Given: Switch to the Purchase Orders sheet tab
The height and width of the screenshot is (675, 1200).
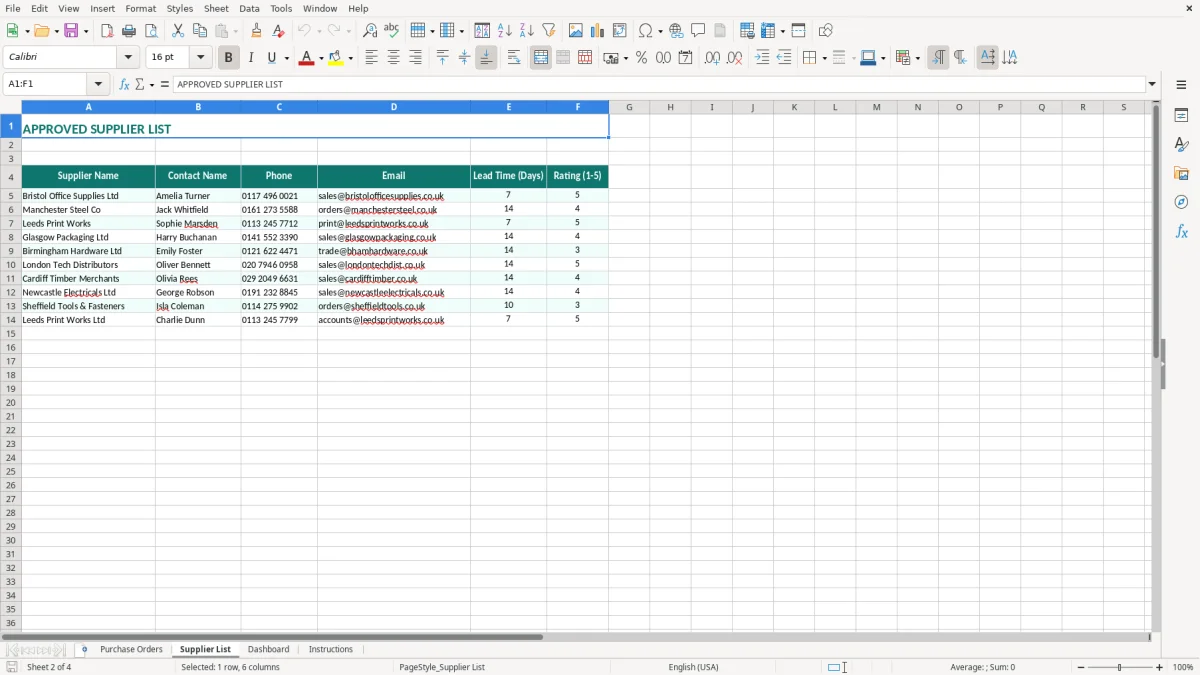Looking at the screenshot, I should pos(131,649).
